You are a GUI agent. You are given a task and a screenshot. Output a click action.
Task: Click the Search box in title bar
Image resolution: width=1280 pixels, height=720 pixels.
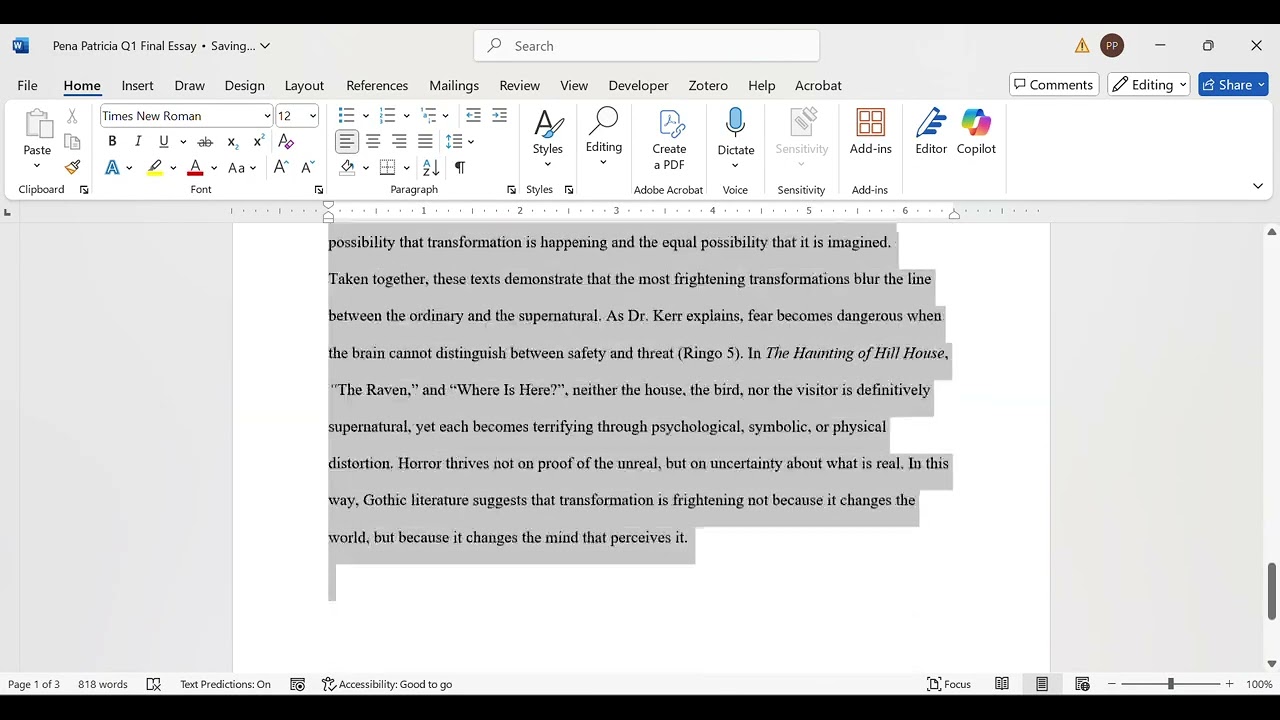pyautogui.click(x=646, y=46)
